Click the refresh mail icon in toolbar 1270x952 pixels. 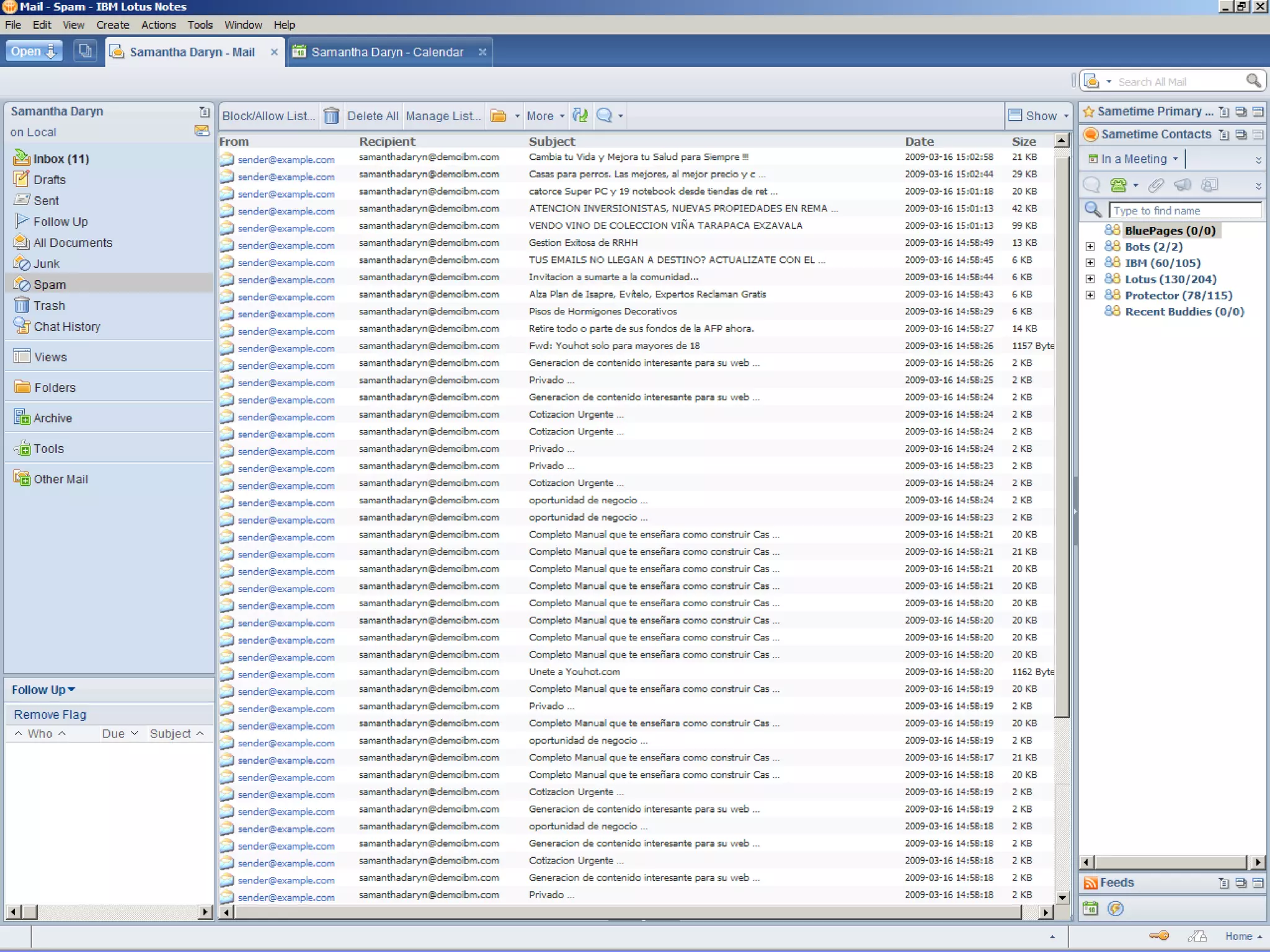pos(580,115)
